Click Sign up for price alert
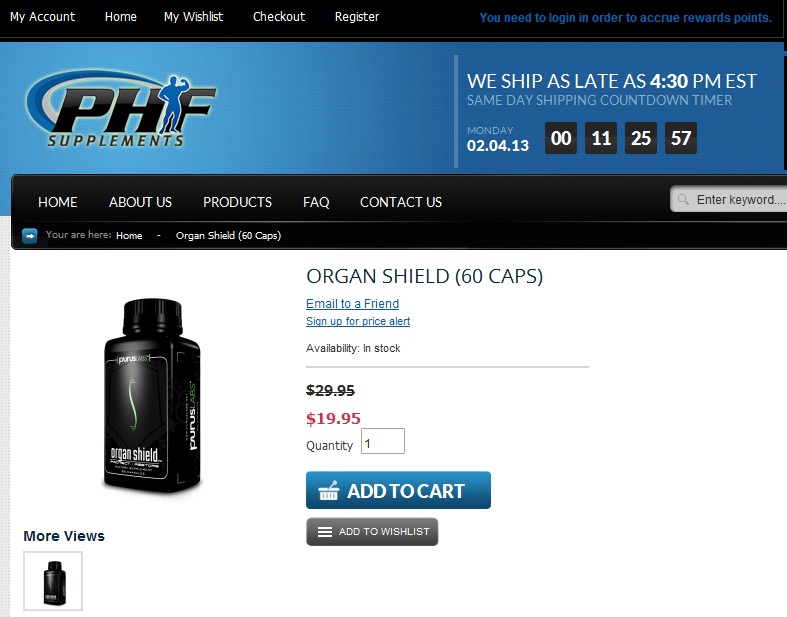This screenshot has width=787, height=617. point(358,321)
